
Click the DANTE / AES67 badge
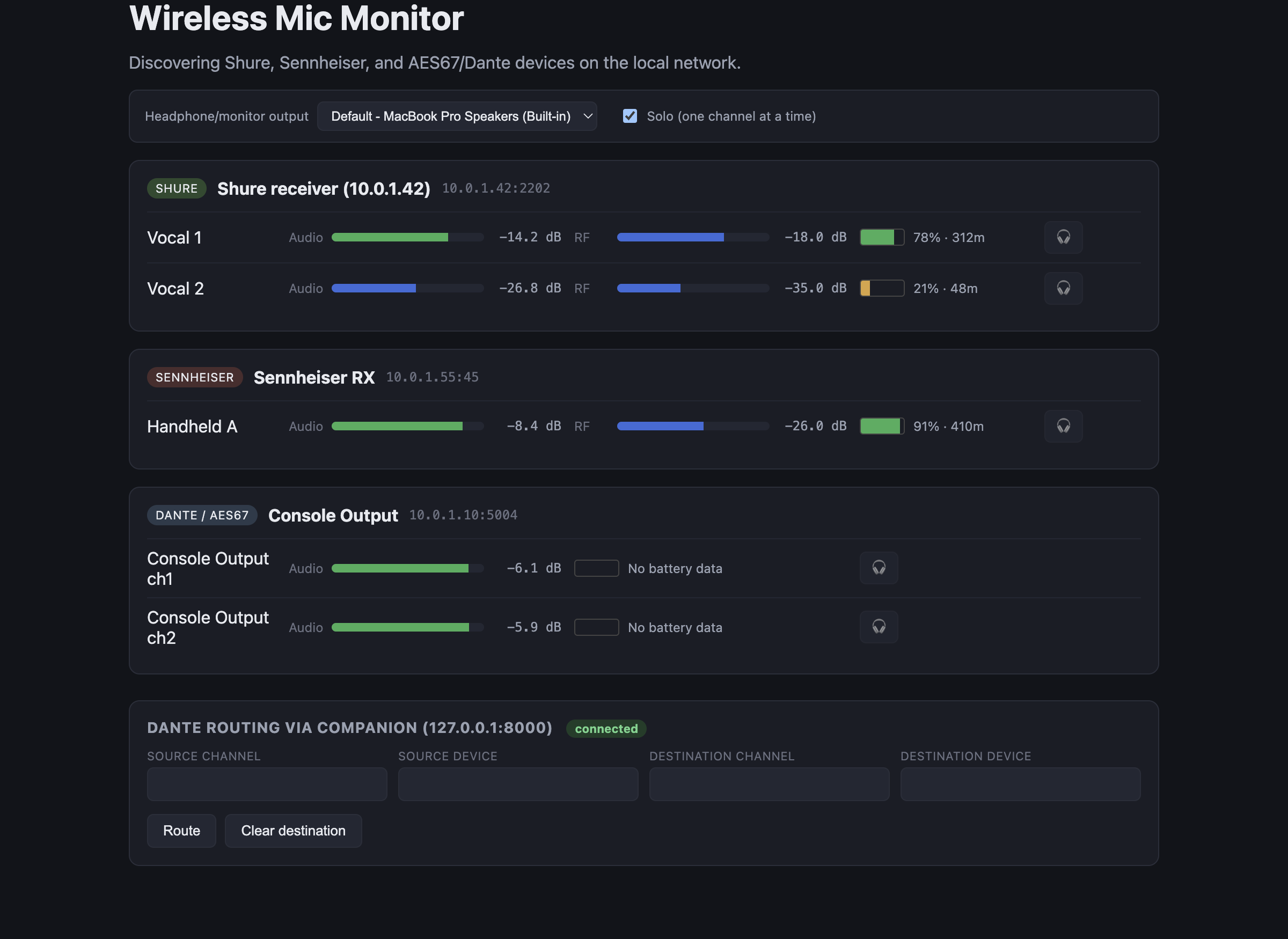tap(202, 515)
